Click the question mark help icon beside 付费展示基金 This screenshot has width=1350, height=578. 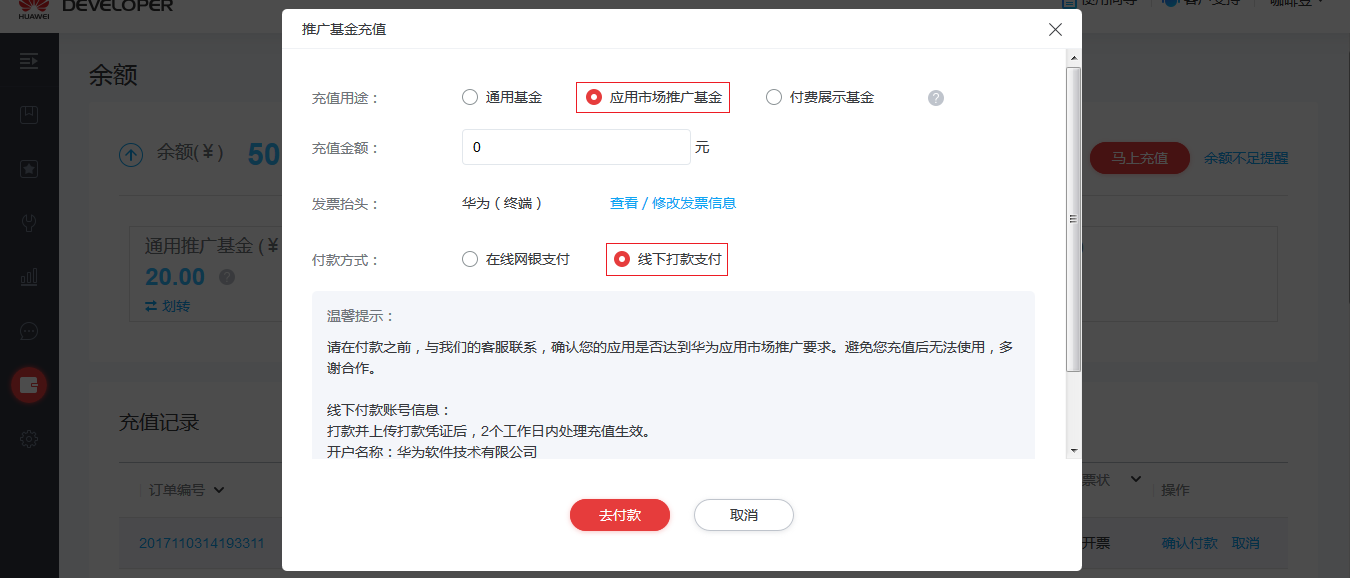[935, 97]
